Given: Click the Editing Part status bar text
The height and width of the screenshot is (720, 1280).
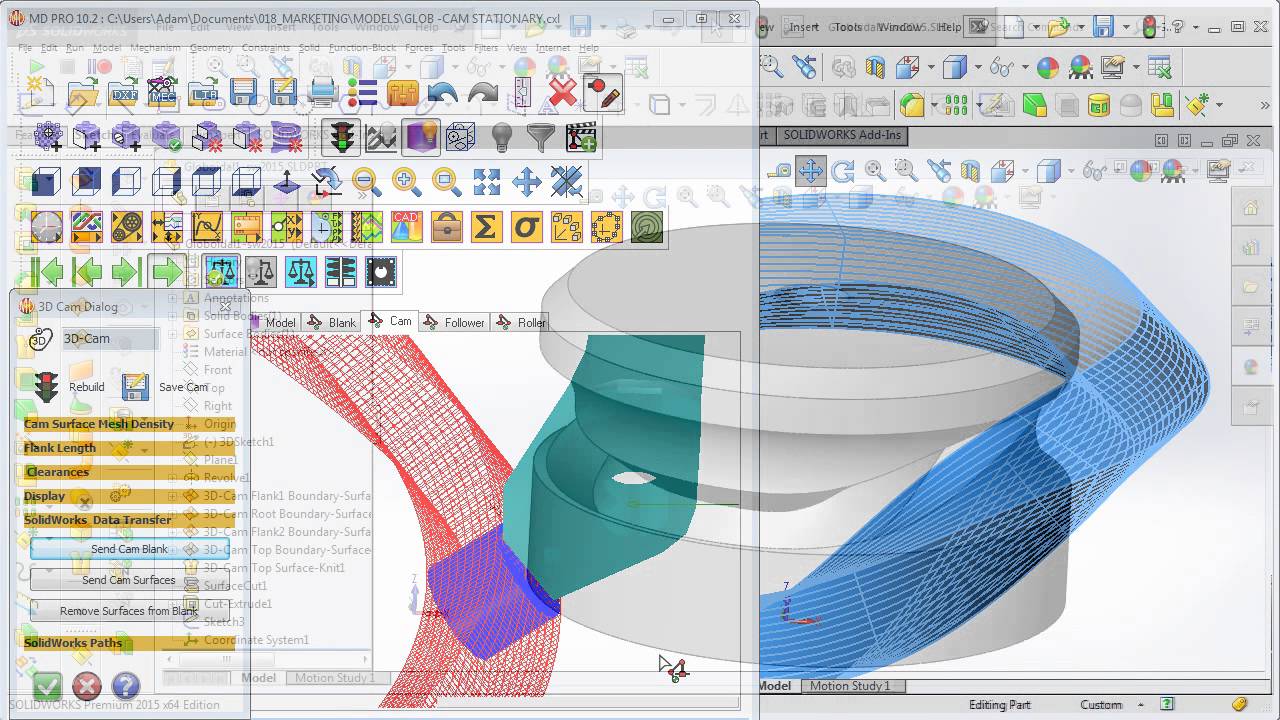Looking at the screenshot, I should (999, 705).
